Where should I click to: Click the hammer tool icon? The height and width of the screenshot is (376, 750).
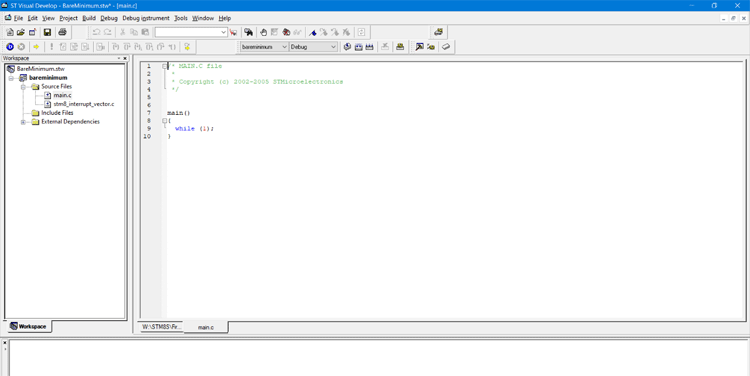pyautogui.click(x=419, y=47)
